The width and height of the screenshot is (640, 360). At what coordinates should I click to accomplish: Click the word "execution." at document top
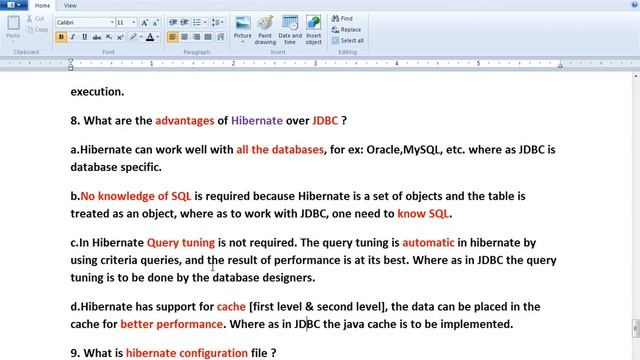tap(97, 91)
